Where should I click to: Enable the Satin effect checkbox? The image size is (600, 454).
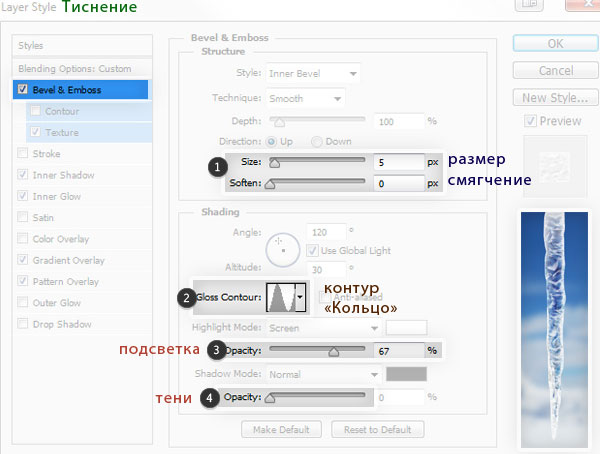tap(23, 217)
